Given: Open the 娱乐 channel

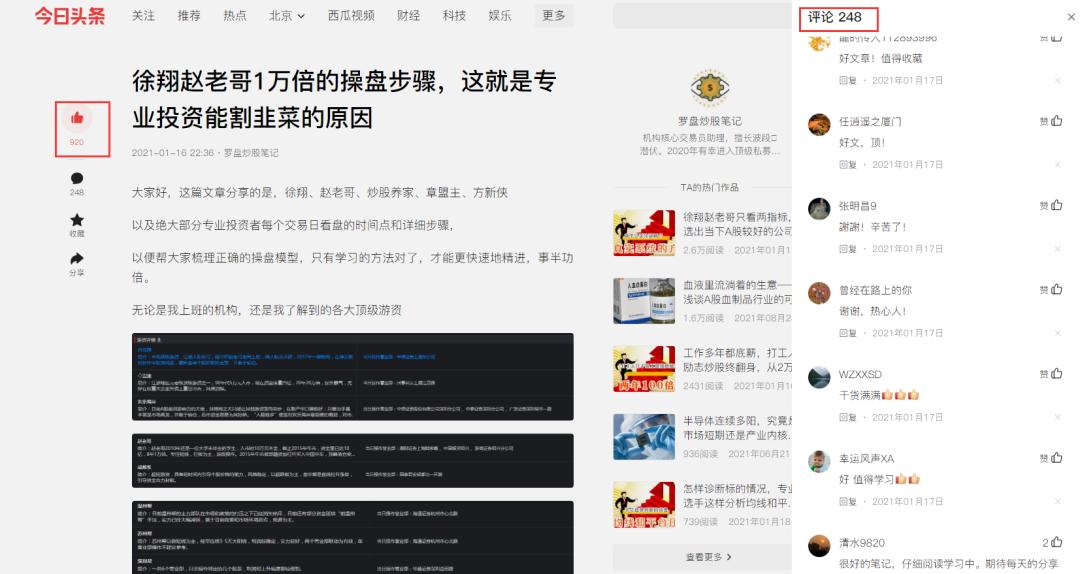Looking at the screenshot, I should pos(500,15).
